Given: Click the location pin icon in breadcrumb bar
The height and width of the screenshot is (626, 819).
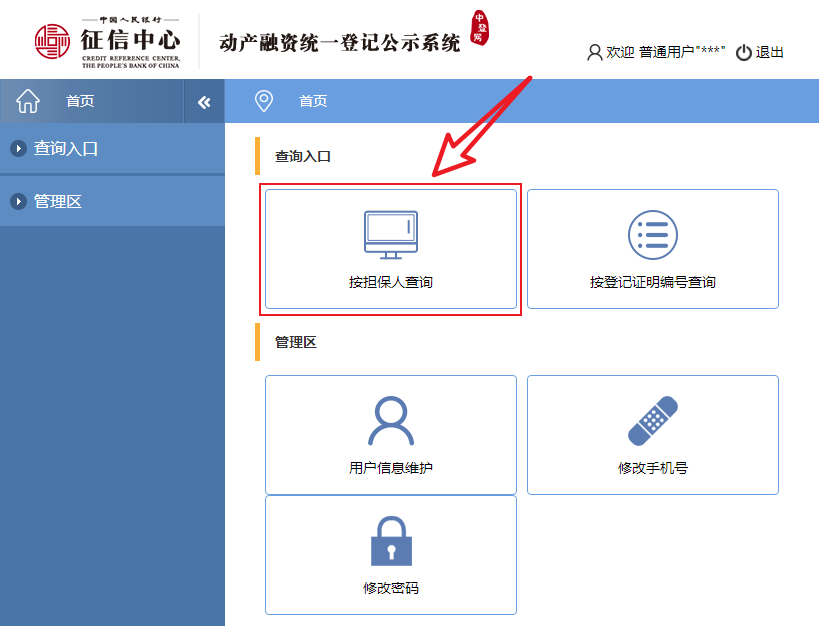Looking at the screenshot, I should click(x=264, y=101).
